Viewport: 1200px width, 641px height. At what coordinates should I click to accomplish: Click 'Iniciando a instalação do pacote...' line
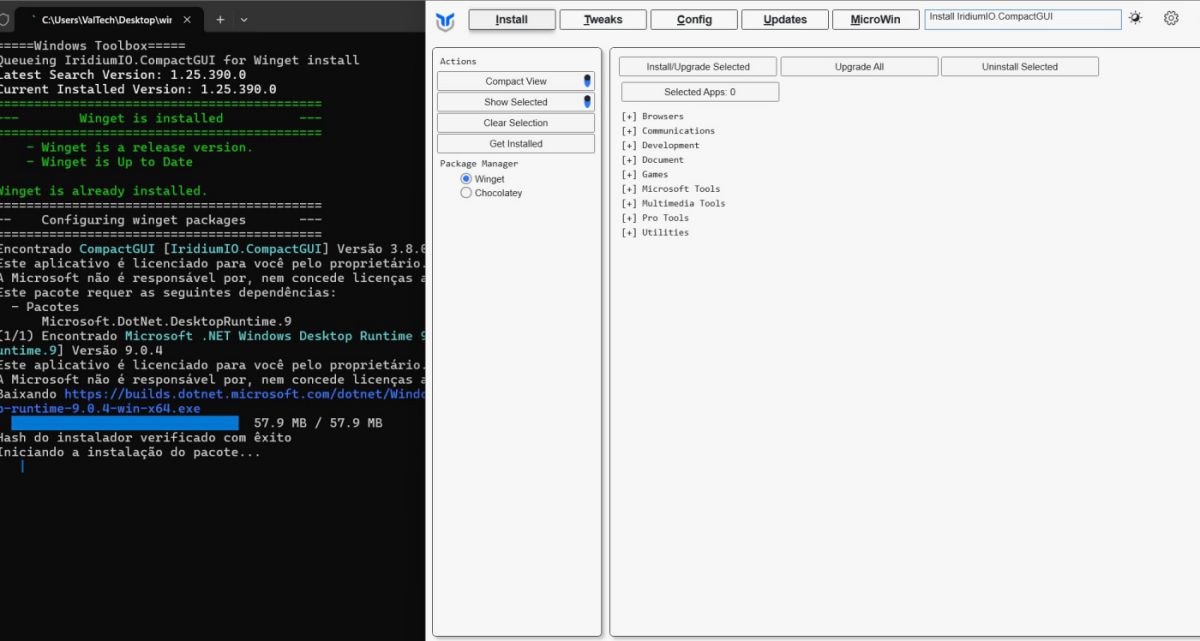tap(130, 452)
